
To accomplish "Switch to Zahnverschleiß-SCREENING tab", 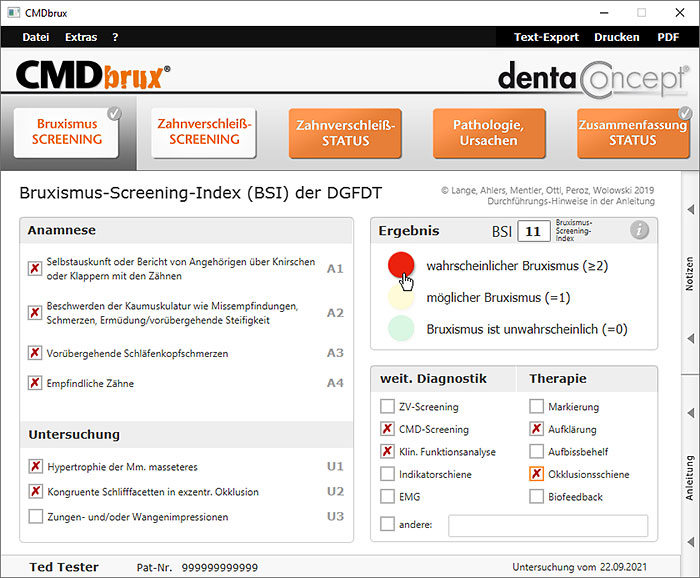I will point(204,133).
